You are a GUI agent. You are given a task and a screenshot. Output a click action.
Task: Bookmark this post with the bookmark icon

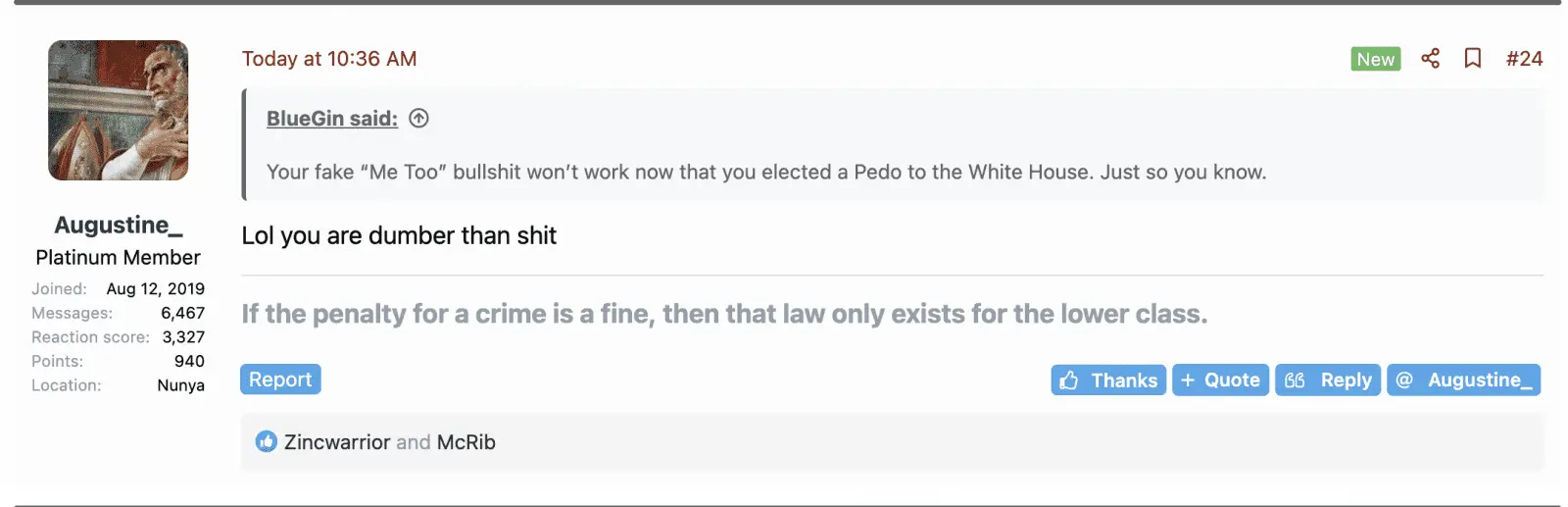pos(1472,59)
